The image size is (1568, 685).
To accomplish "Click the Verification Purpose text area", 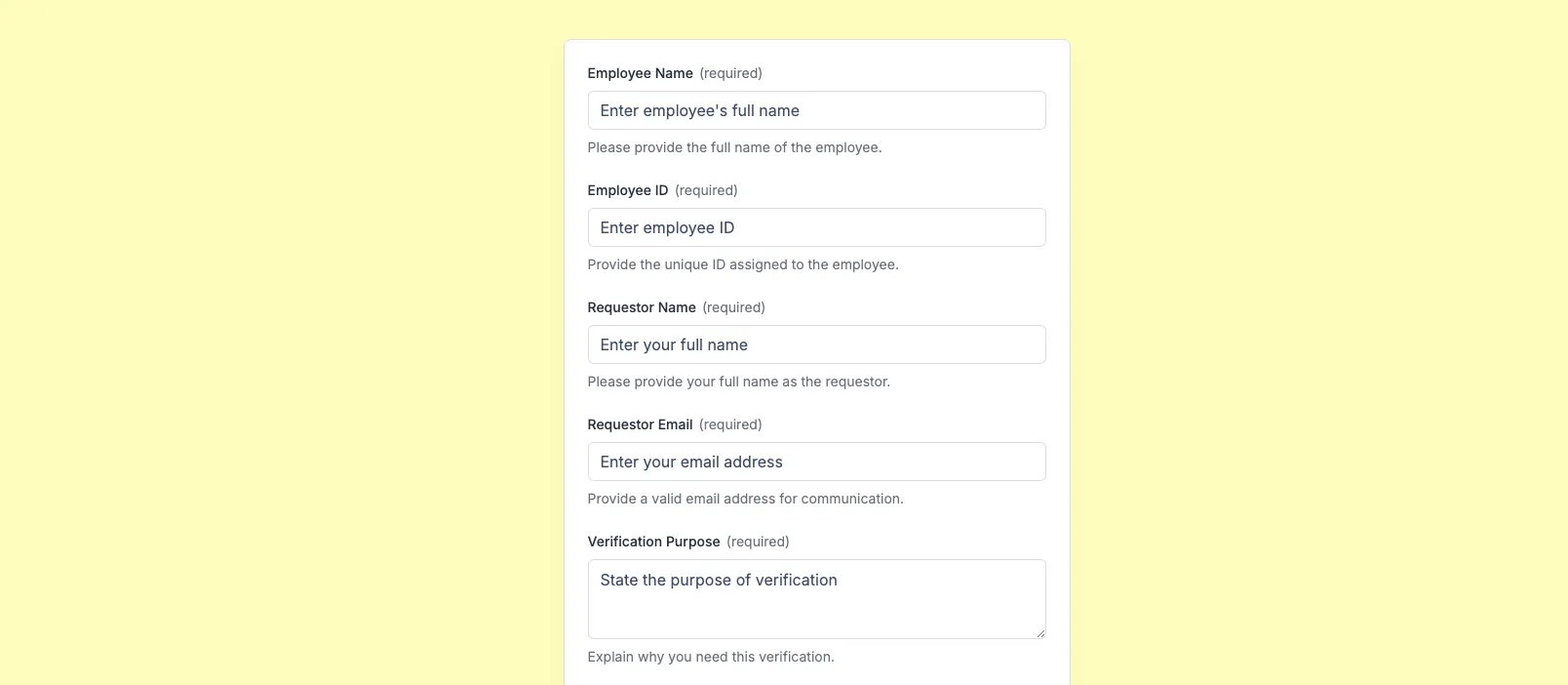I will click(816, 598).
